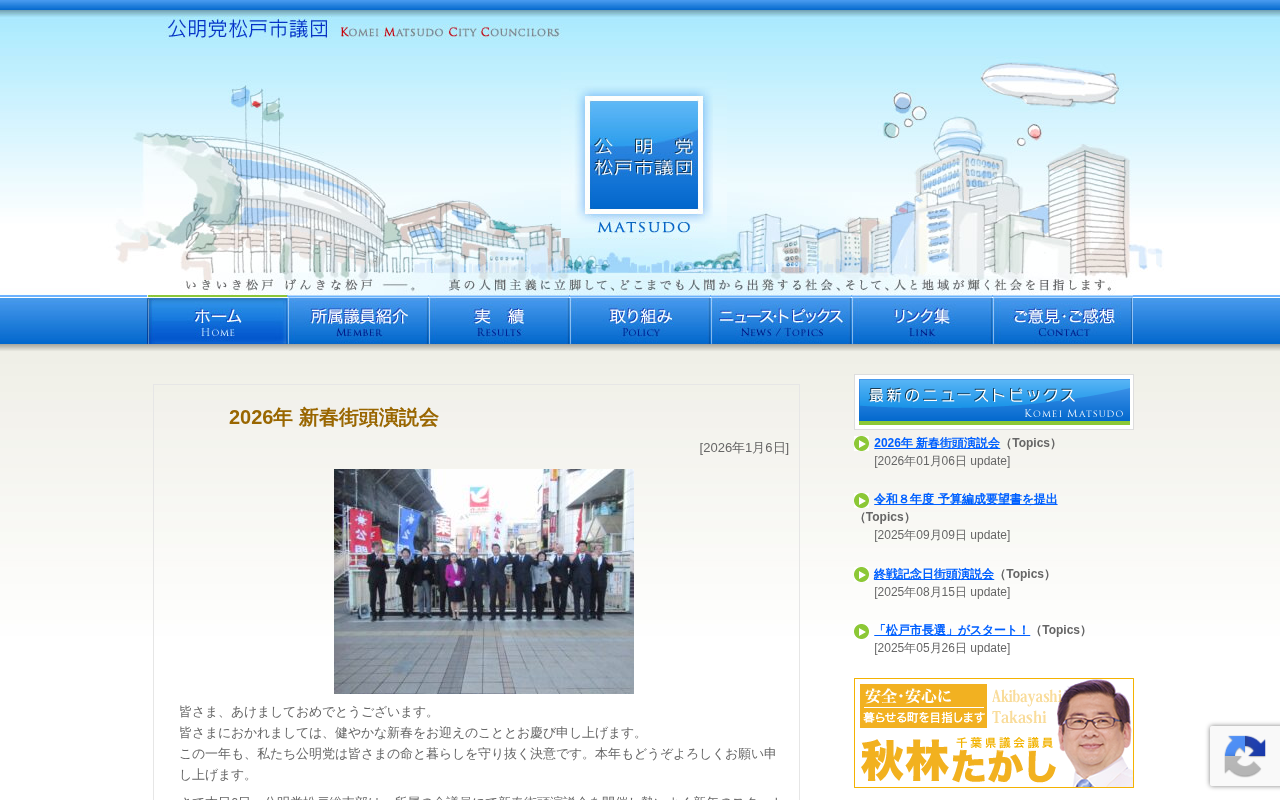Open link 令和８年度 予算編成要望書を提出
Viewport: 1280px width, 800px height.
(965, 499)
